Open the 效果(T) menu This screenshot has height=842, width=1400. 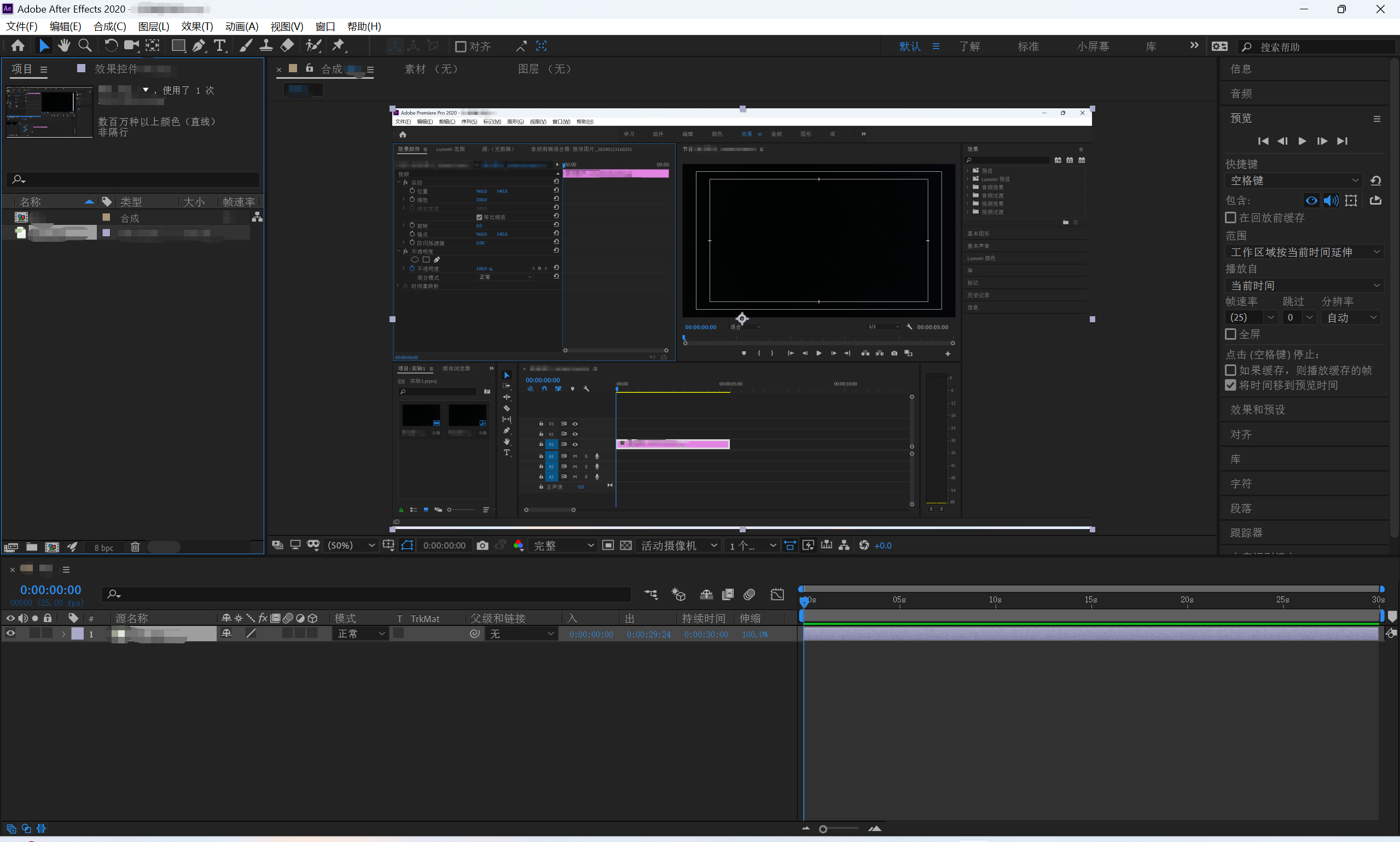click(197, 27)
